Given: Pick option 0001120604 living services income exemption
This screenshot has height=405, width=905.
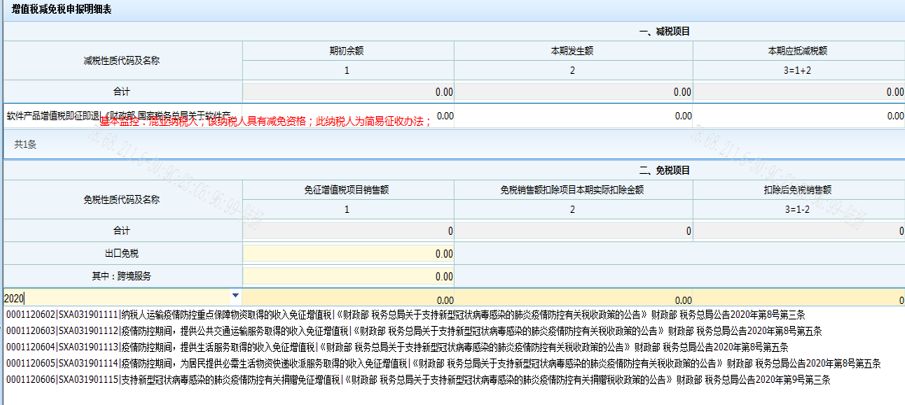Looking at the screenshot, I should 300,347.
